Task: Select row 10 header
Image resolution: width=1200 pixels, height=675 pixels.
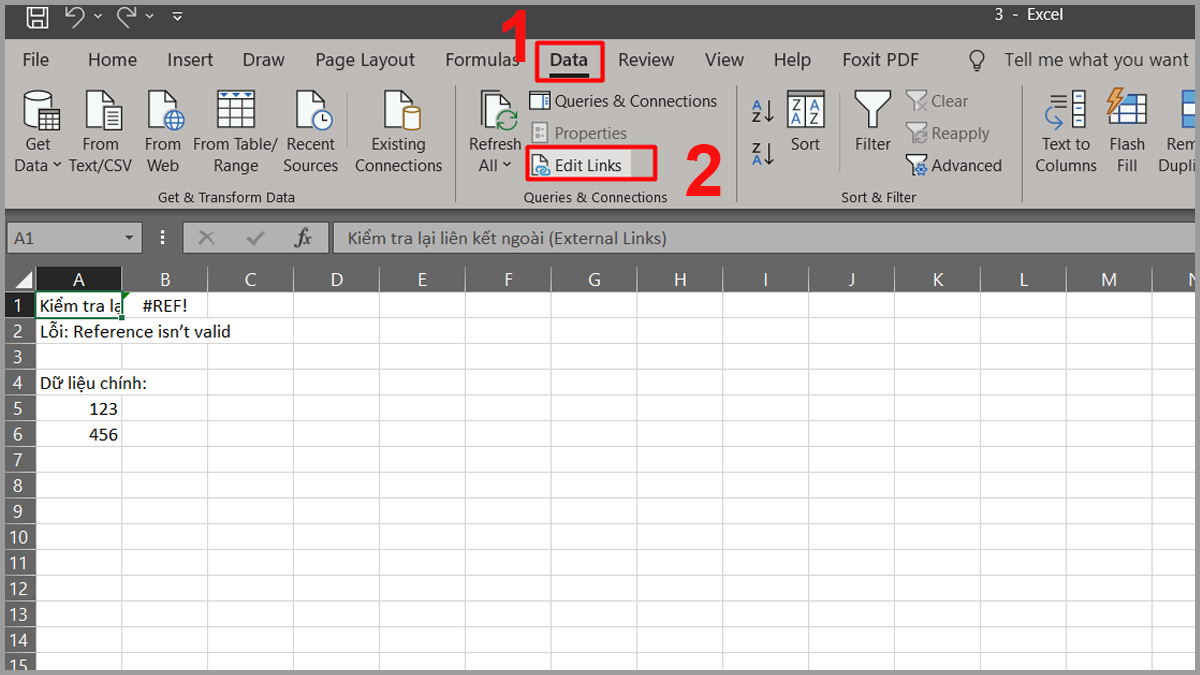Action: (x=21, y=537)
